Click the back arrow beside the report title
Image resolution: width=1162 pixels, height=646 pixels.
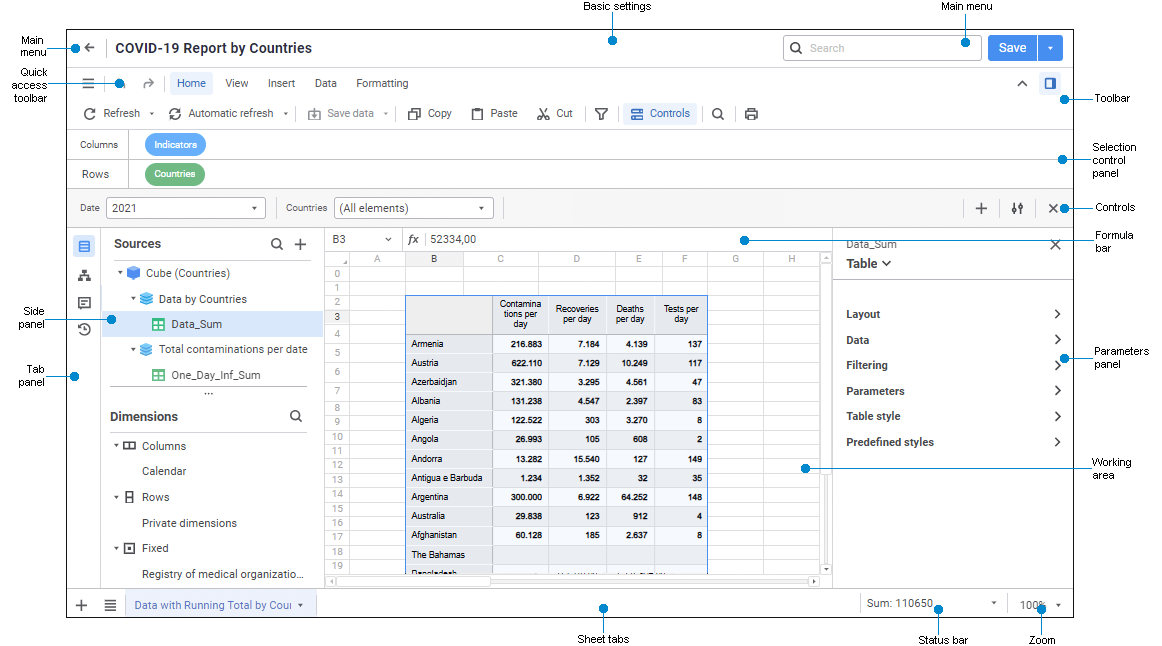[x=89, y=48]
